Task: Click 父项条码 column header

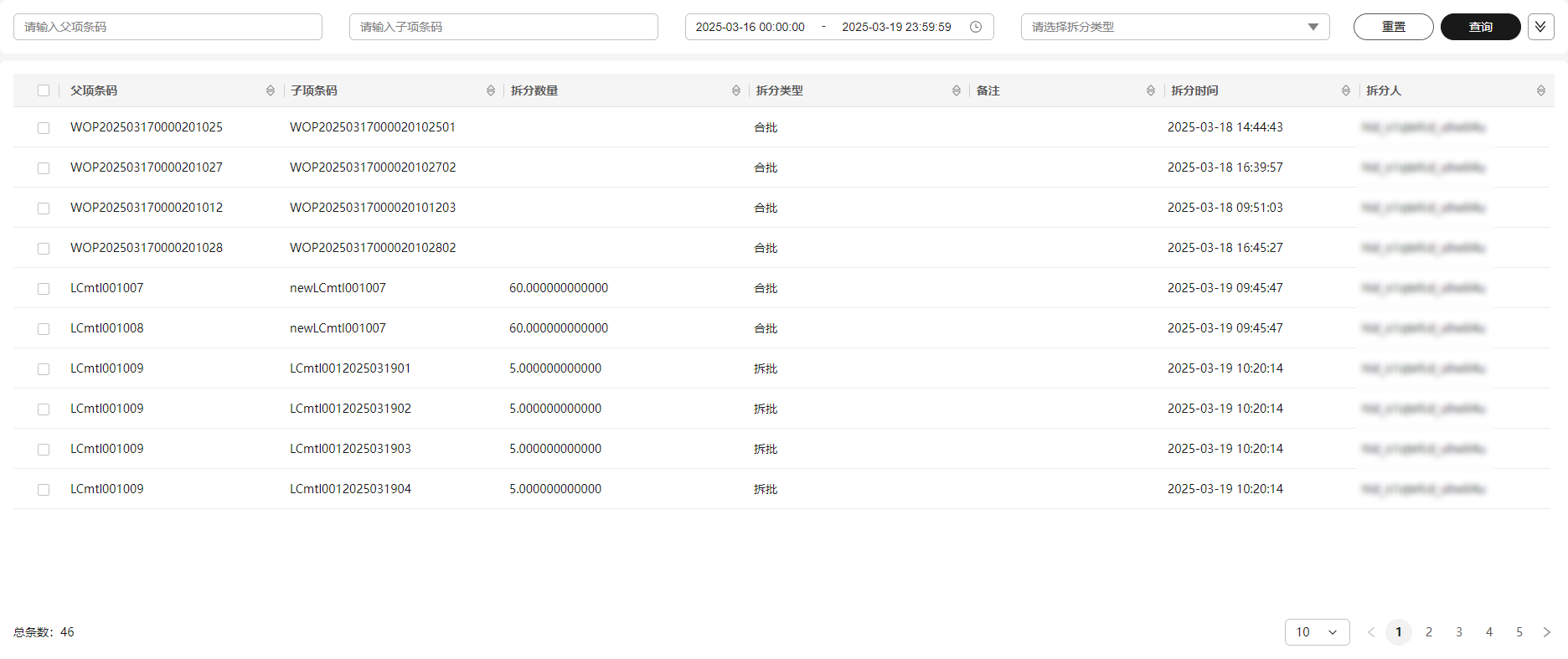Action: (94, 90)
